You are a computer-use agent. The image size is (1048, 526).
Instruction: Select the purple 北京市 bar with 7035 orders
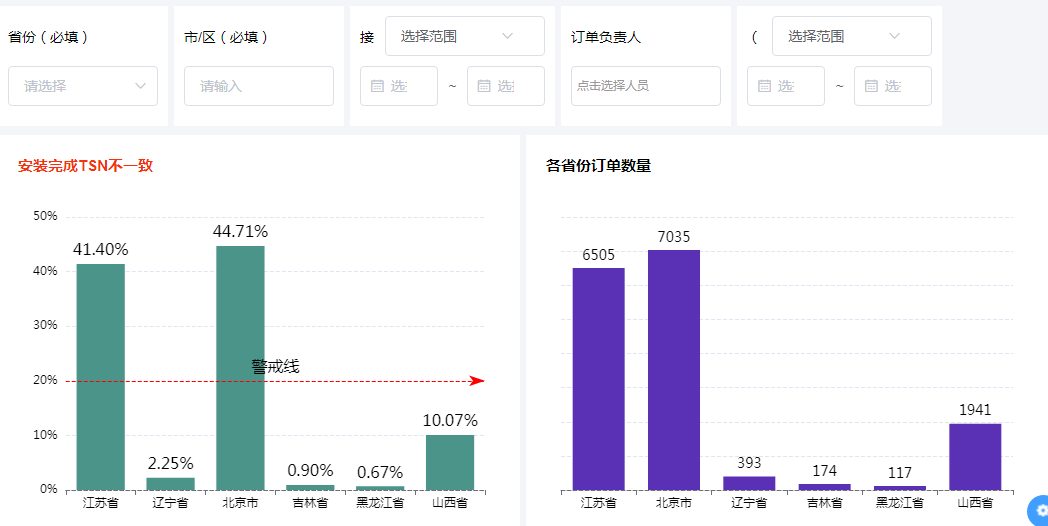[674, 370]
